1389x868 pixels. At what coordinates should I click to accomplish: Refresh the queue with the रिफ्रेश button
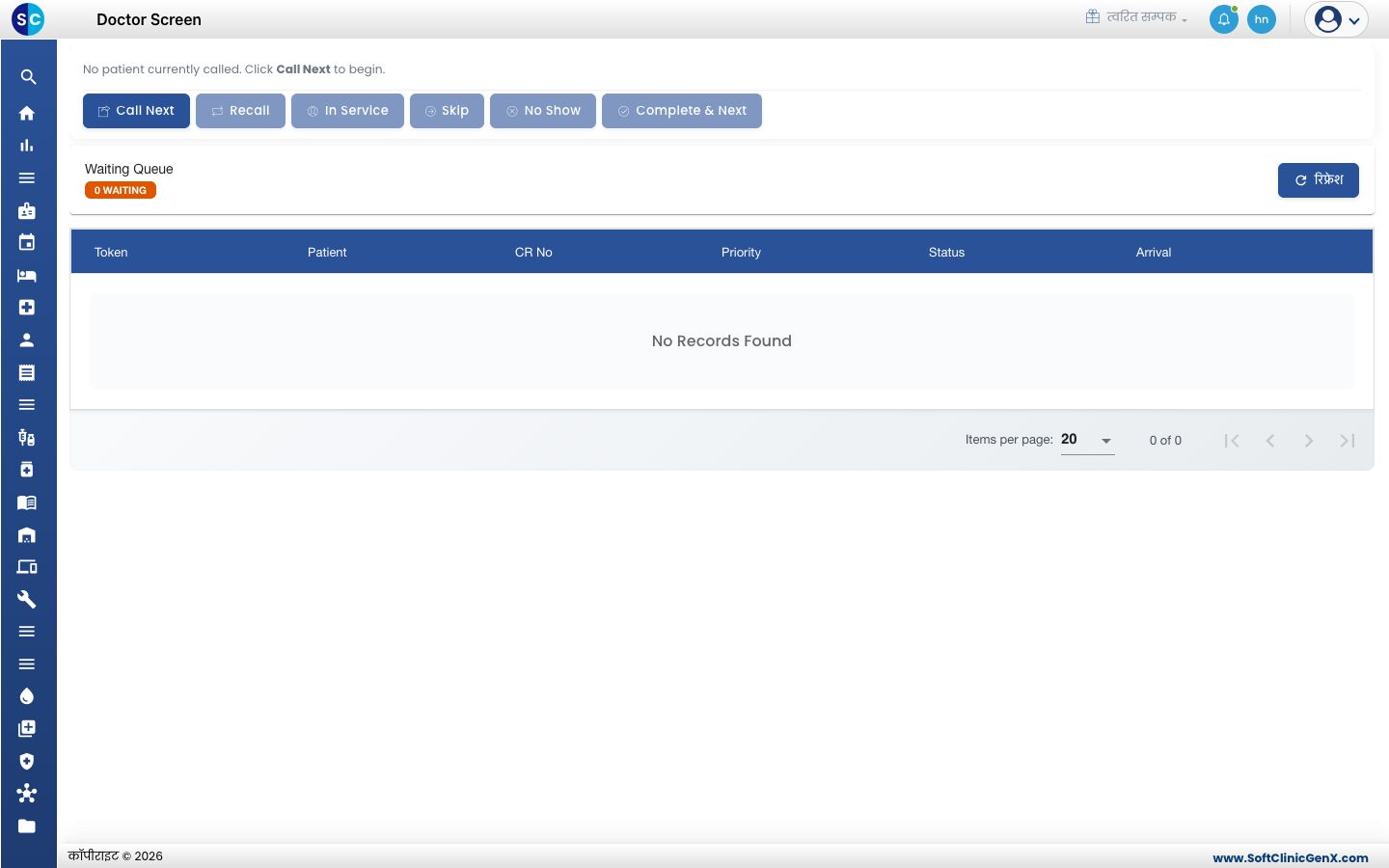(1319, 180)
